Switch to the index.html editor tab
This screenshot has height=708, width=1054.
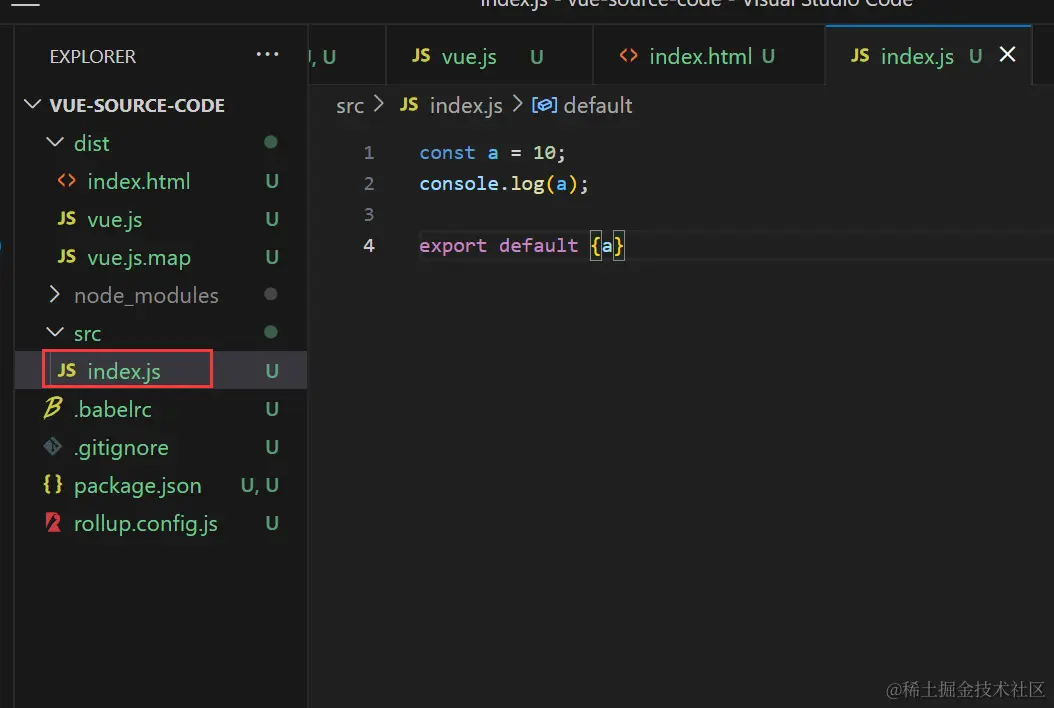[x=709, y=56]
